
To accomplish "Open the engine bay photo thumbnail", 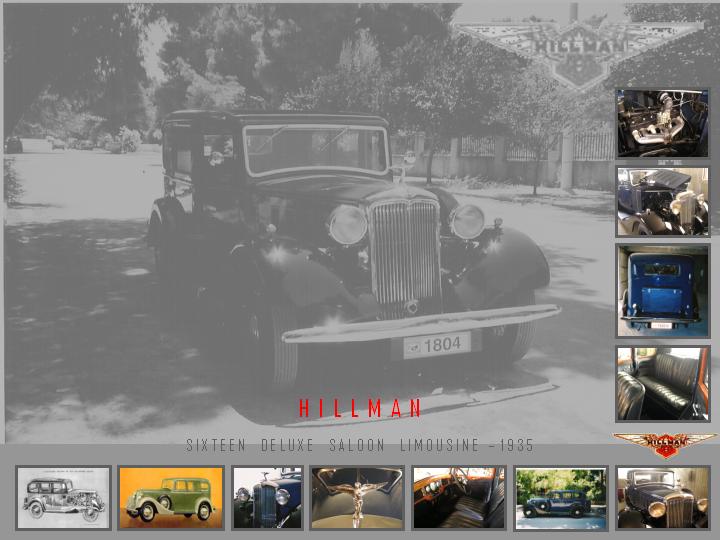I will 663,124.
